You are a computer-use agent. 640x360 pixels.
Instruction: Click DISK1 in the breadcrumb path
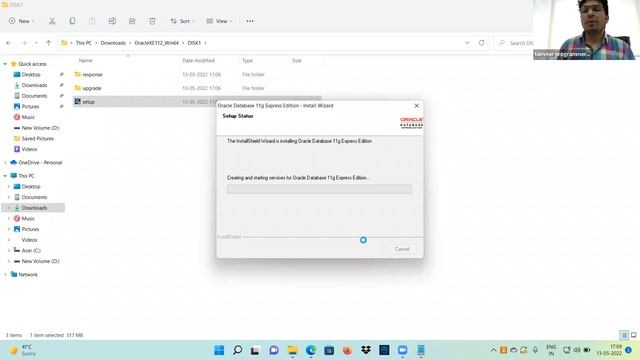[194, 43]
